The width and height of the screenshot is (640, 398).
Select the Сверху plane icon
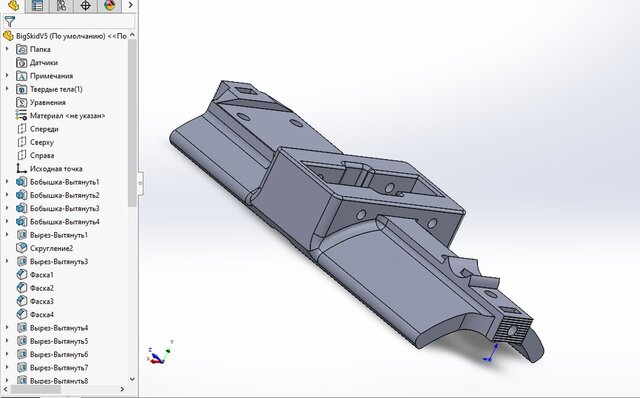tap(21, 142)
